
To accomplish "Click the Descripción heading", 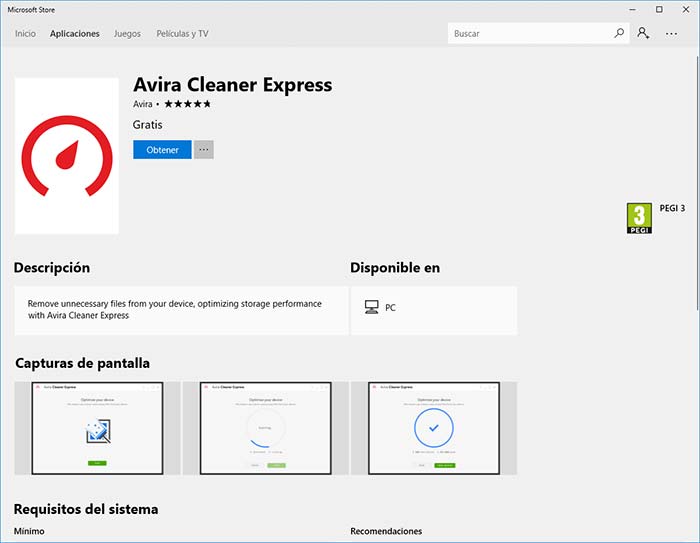I will (52, 268).
